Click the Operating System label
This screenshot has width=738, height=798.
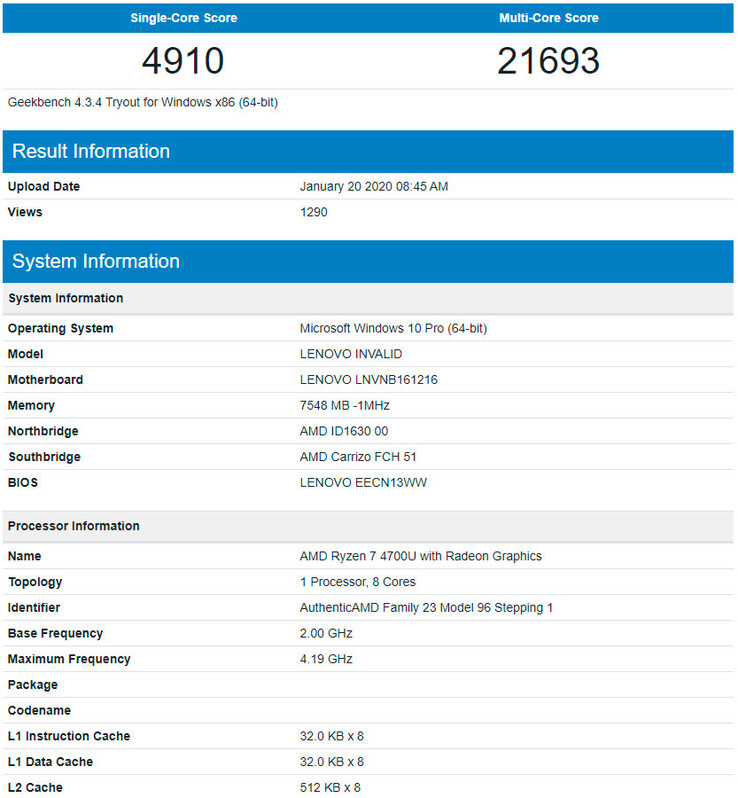61,328
